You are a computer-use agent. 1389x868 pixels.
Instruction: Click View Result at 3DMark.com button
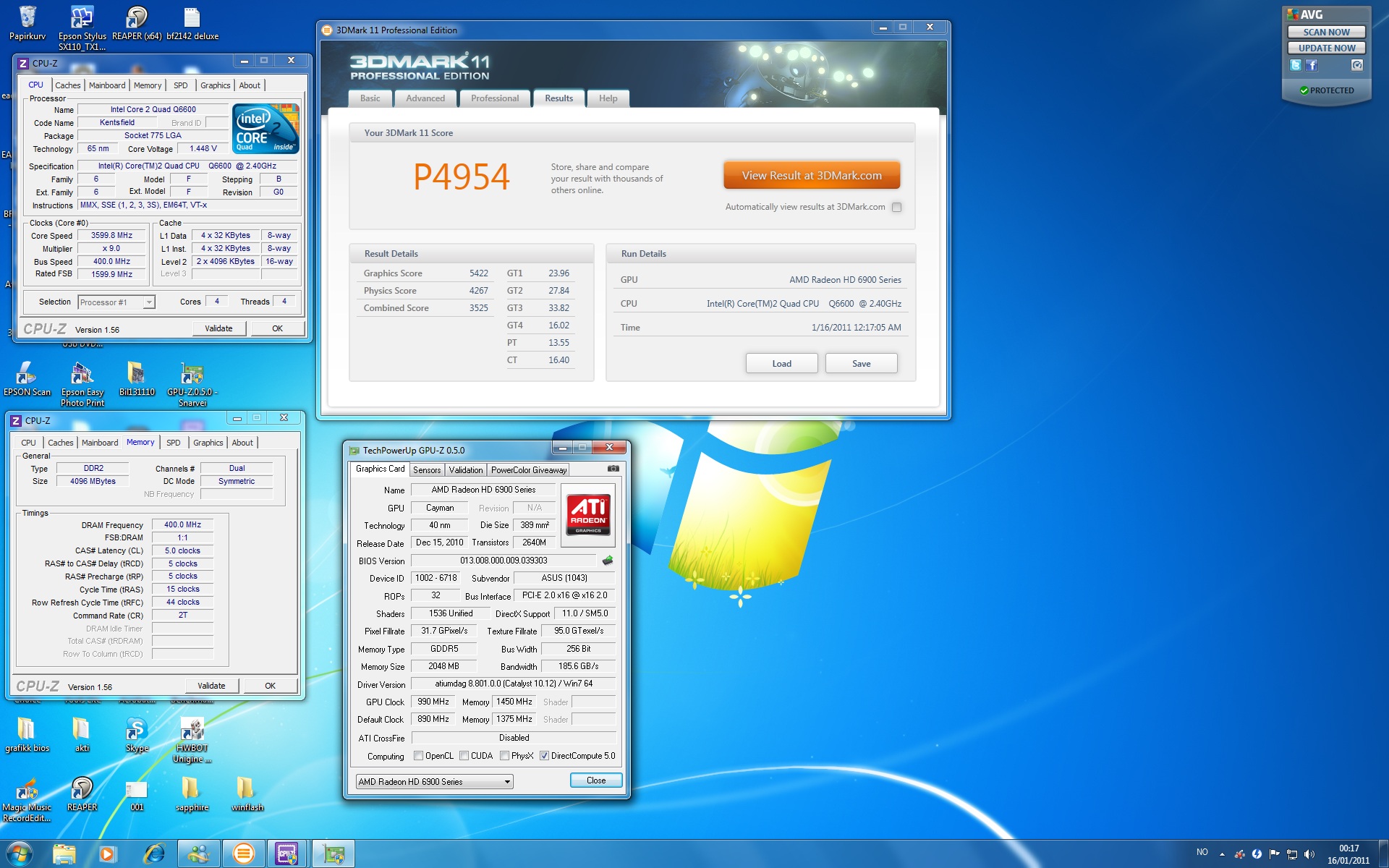[812, 176]
